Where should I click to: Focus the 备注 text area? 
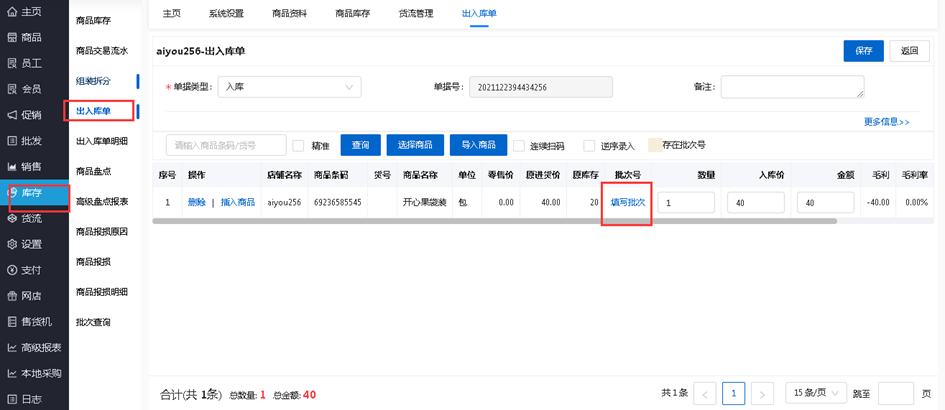793,87
